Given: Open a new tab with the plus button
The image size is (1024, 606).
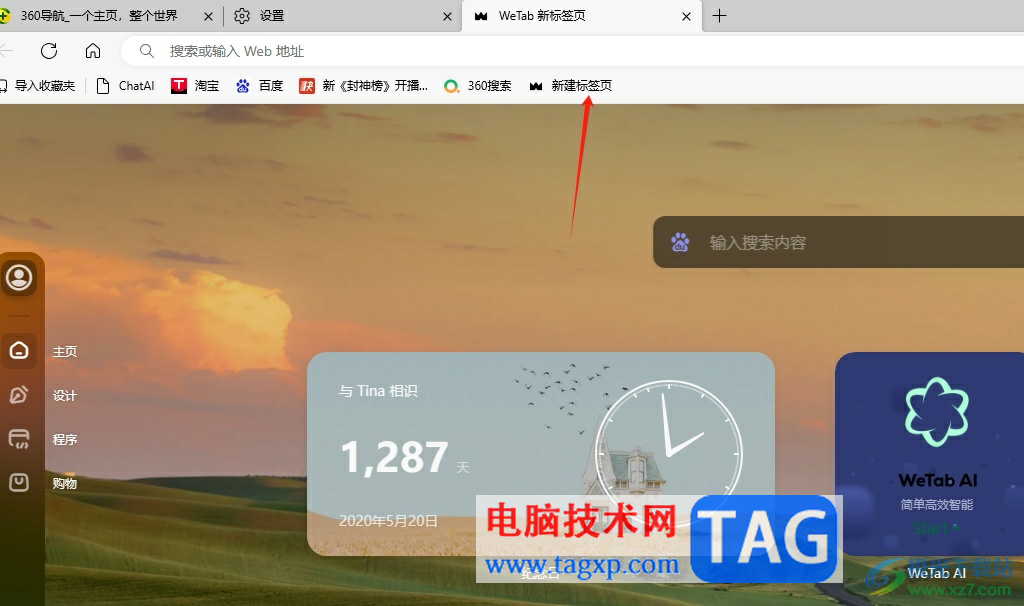Looking at the screenshot, I should [x=721, y=16].
